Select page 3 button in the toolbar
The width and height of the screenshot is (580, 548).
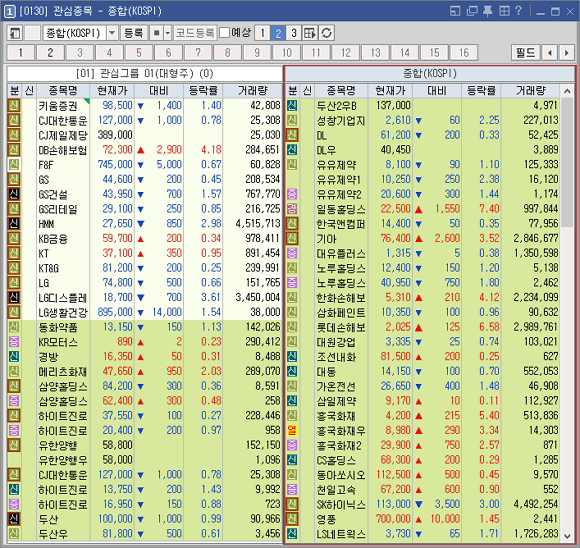(294, 33)
